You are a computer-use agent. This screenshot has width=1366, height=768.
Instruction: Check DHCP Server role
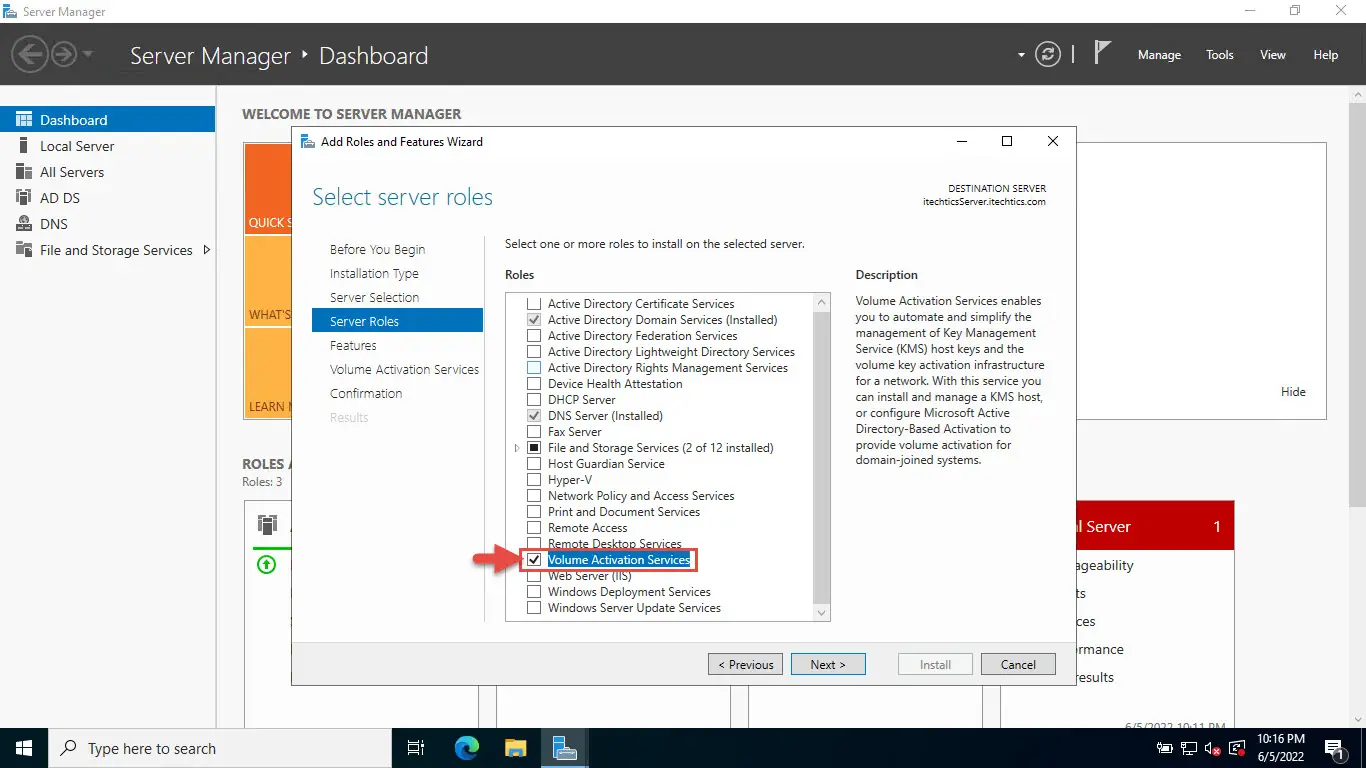[534, 400]
